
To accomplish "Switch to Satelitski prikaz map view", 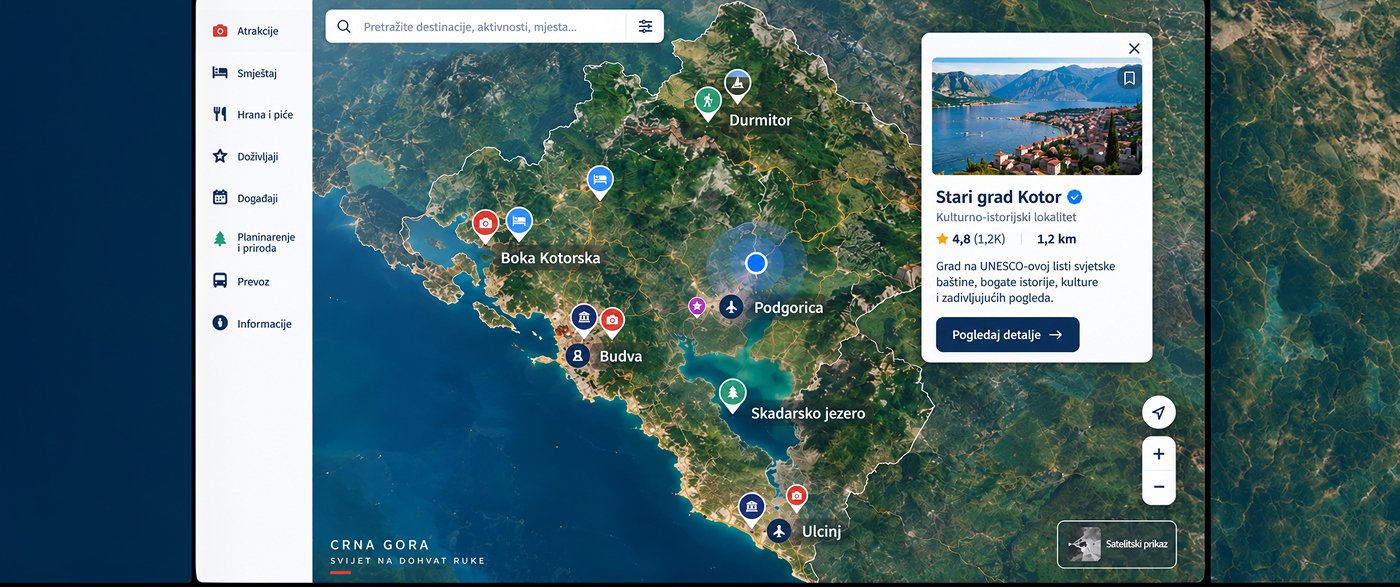I will 1117,545.
